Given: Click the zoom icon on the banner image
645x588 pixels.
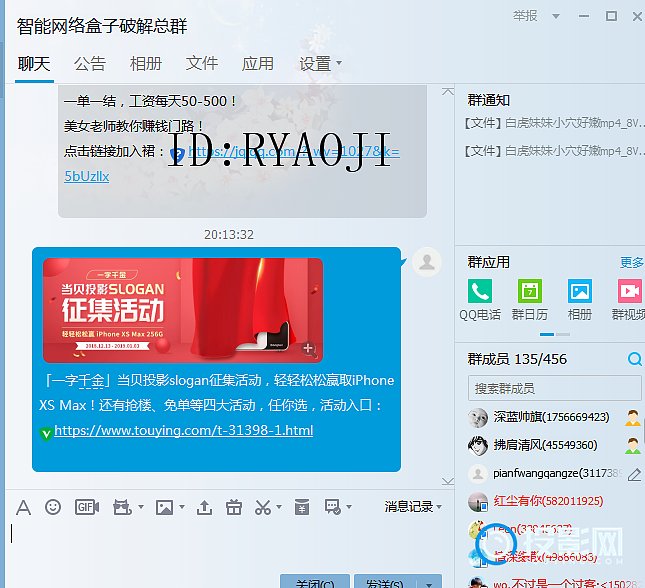Looking at the screenshot, I should (x=309, y=349).
